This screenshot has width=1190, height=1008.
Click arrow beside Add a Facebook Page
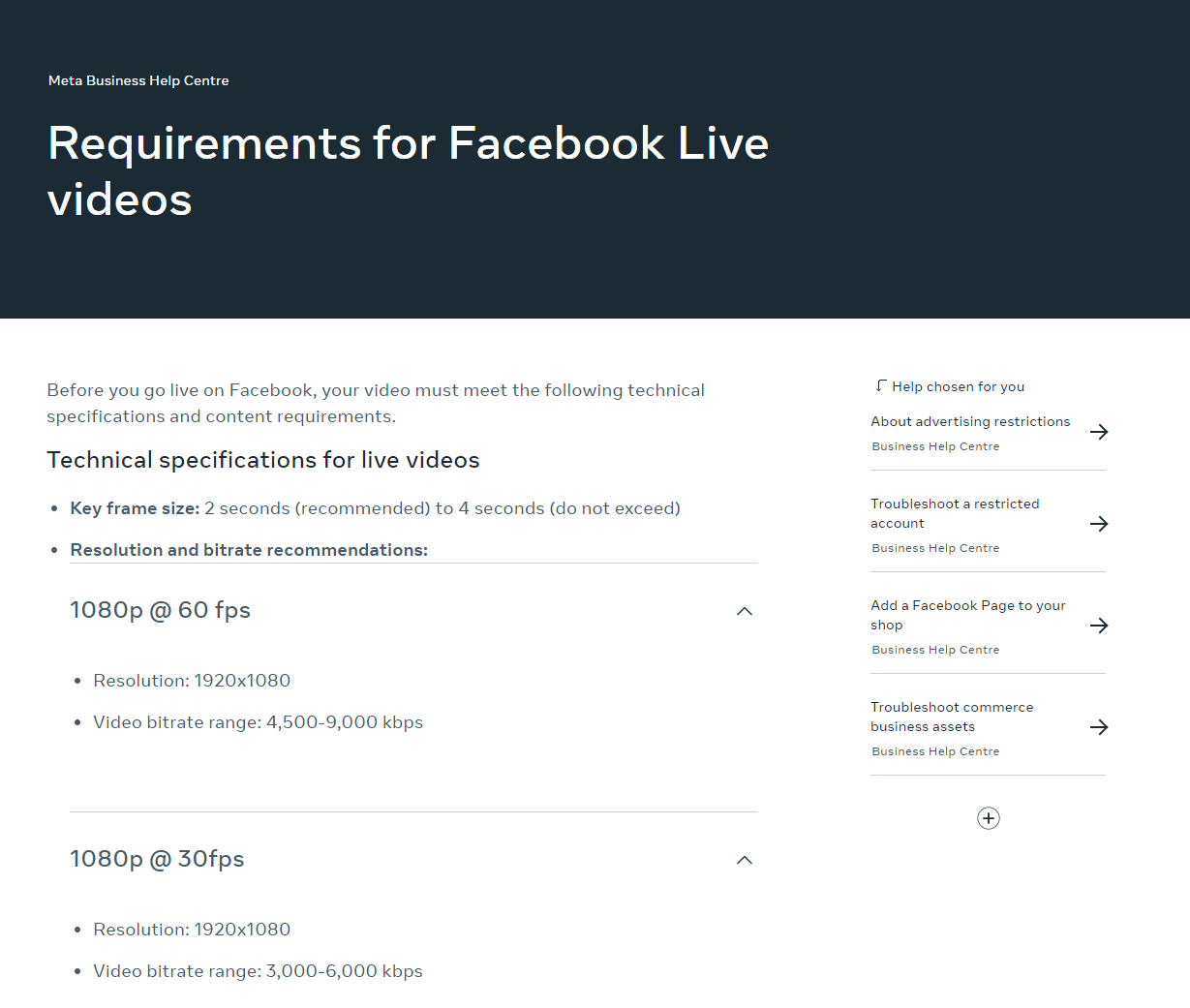click(1099, 626)
